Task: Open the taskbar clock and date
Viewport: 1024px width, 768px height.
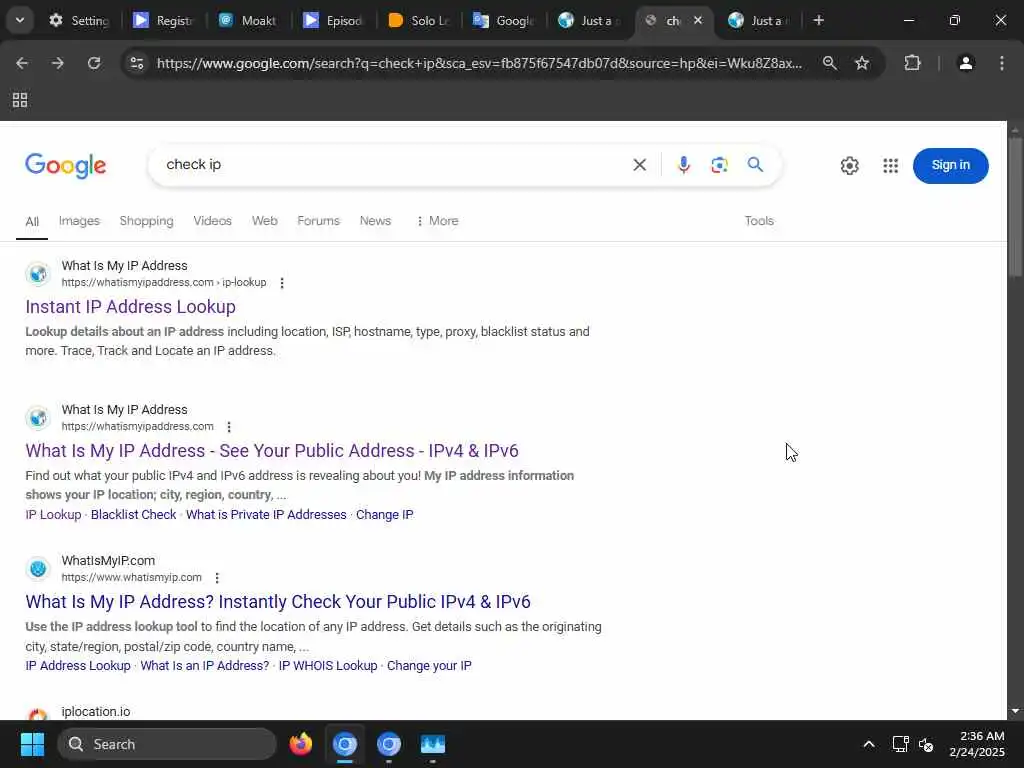Action: 976,744
